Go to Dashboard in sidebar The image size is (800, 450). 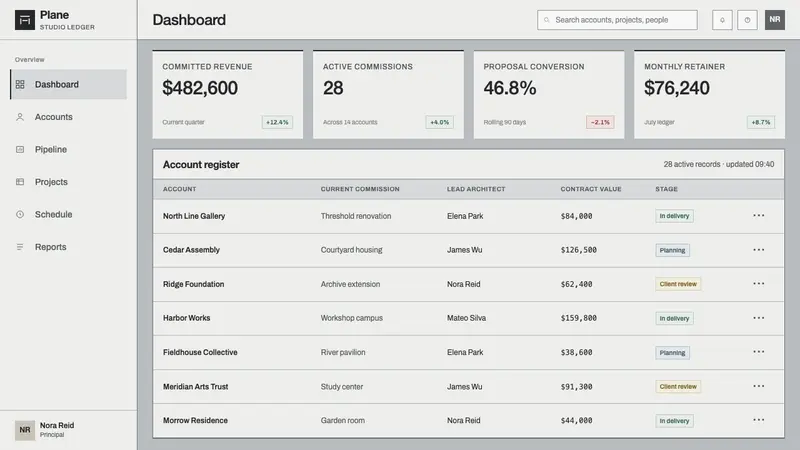68,84
